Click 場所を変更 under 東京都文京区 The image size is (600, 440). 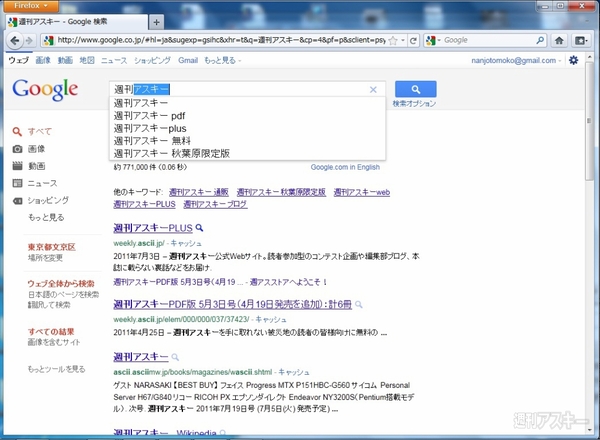tap(45, 257)
